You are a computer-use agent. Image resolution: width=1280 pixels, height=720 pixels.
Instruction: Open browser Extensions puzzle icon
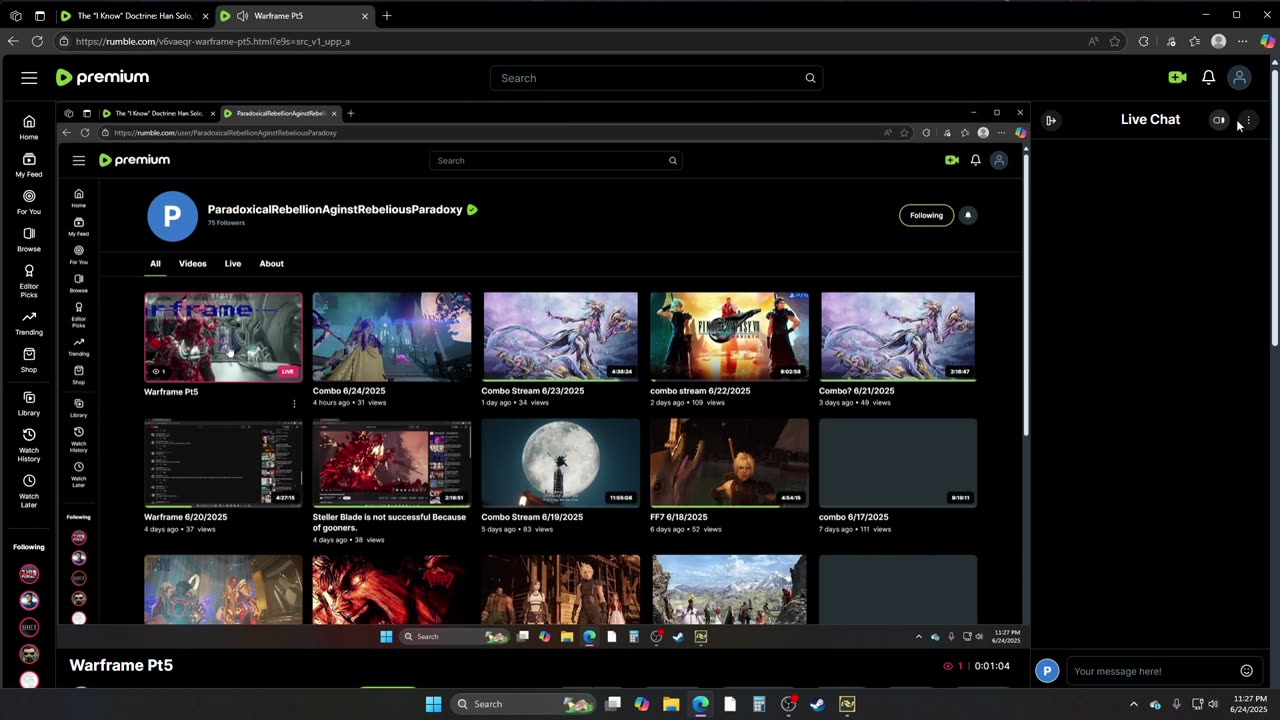1144,41
